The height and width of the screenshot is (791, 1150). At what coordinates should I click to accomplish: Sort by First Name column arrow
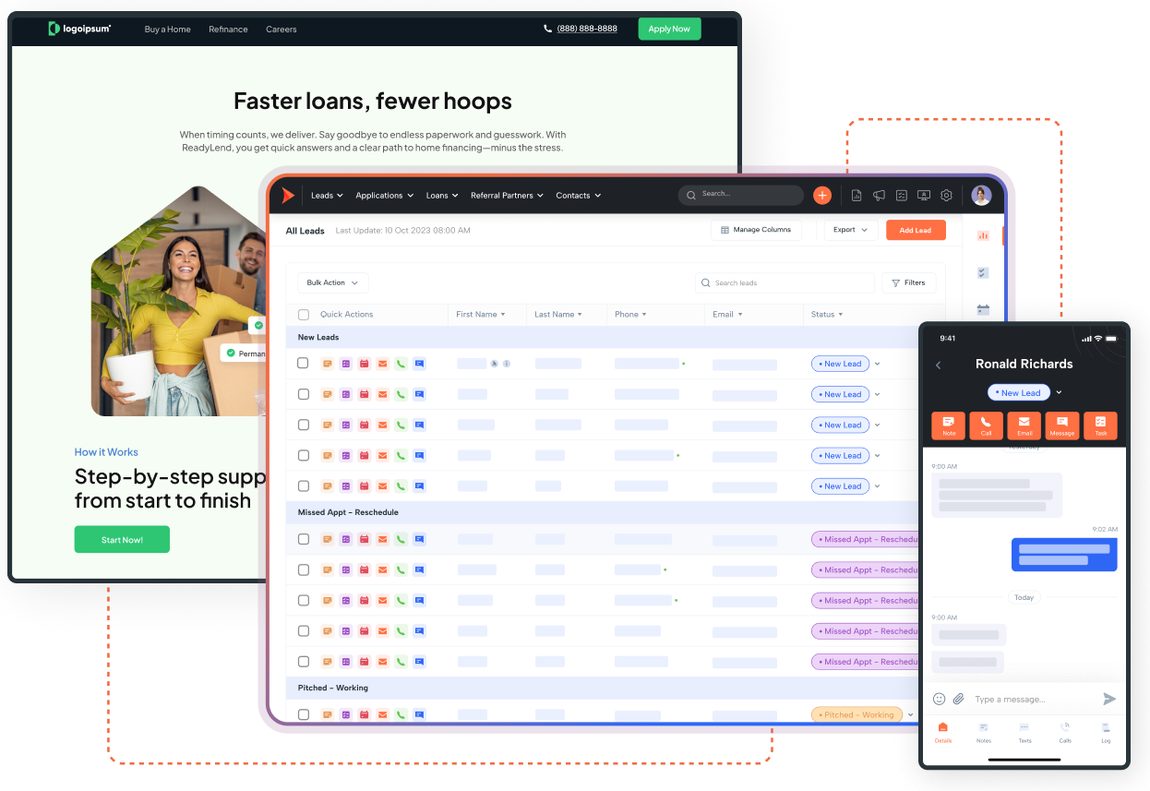503,314
